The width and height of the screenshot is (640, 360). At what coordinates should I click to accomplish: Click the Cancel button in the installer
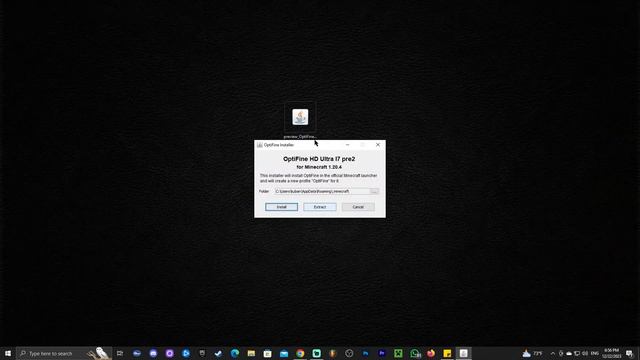click(x=358, y=207)
